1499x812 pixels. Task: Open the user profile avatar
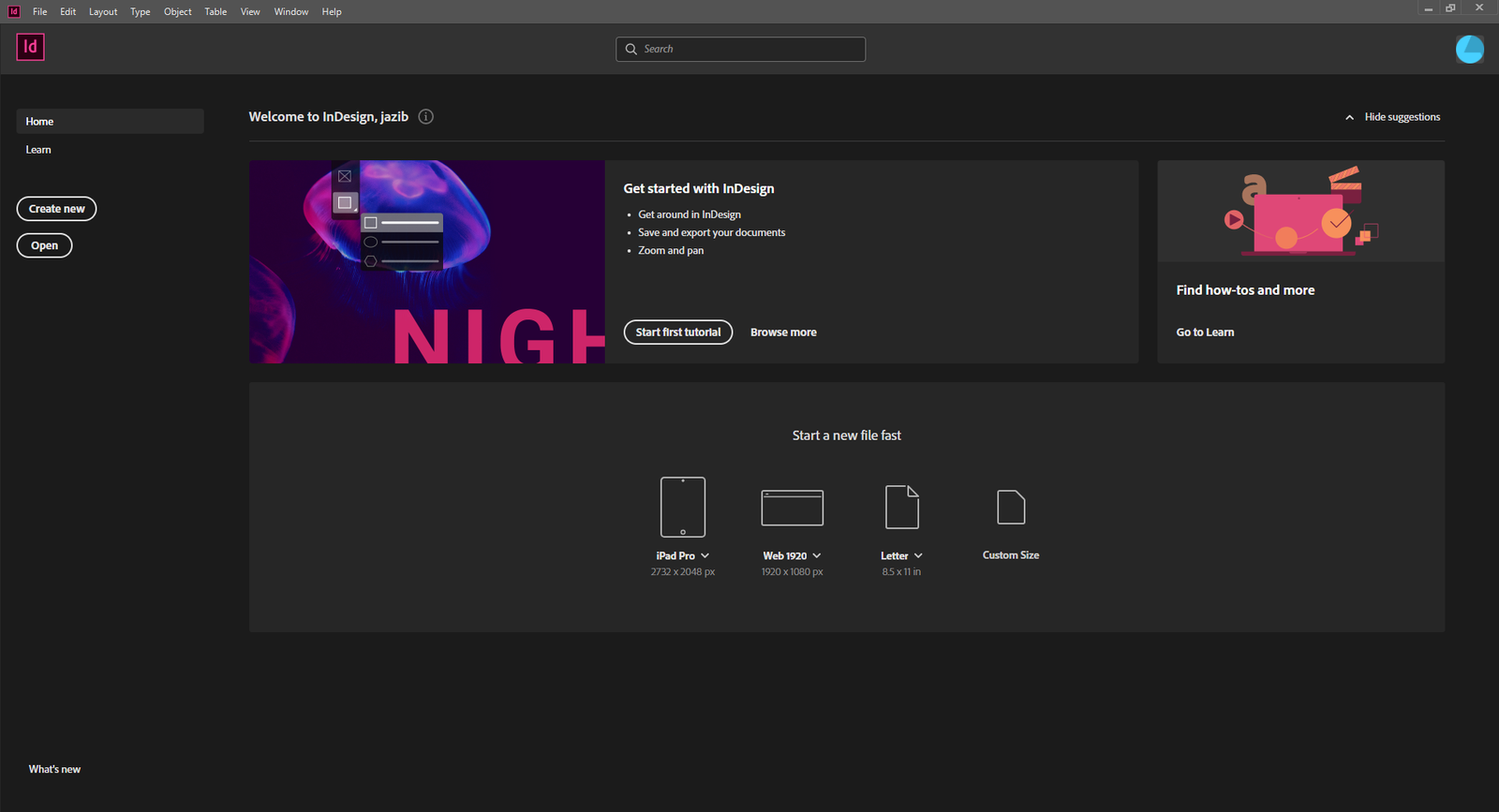pyautogui.click(x=1469, y=49)
